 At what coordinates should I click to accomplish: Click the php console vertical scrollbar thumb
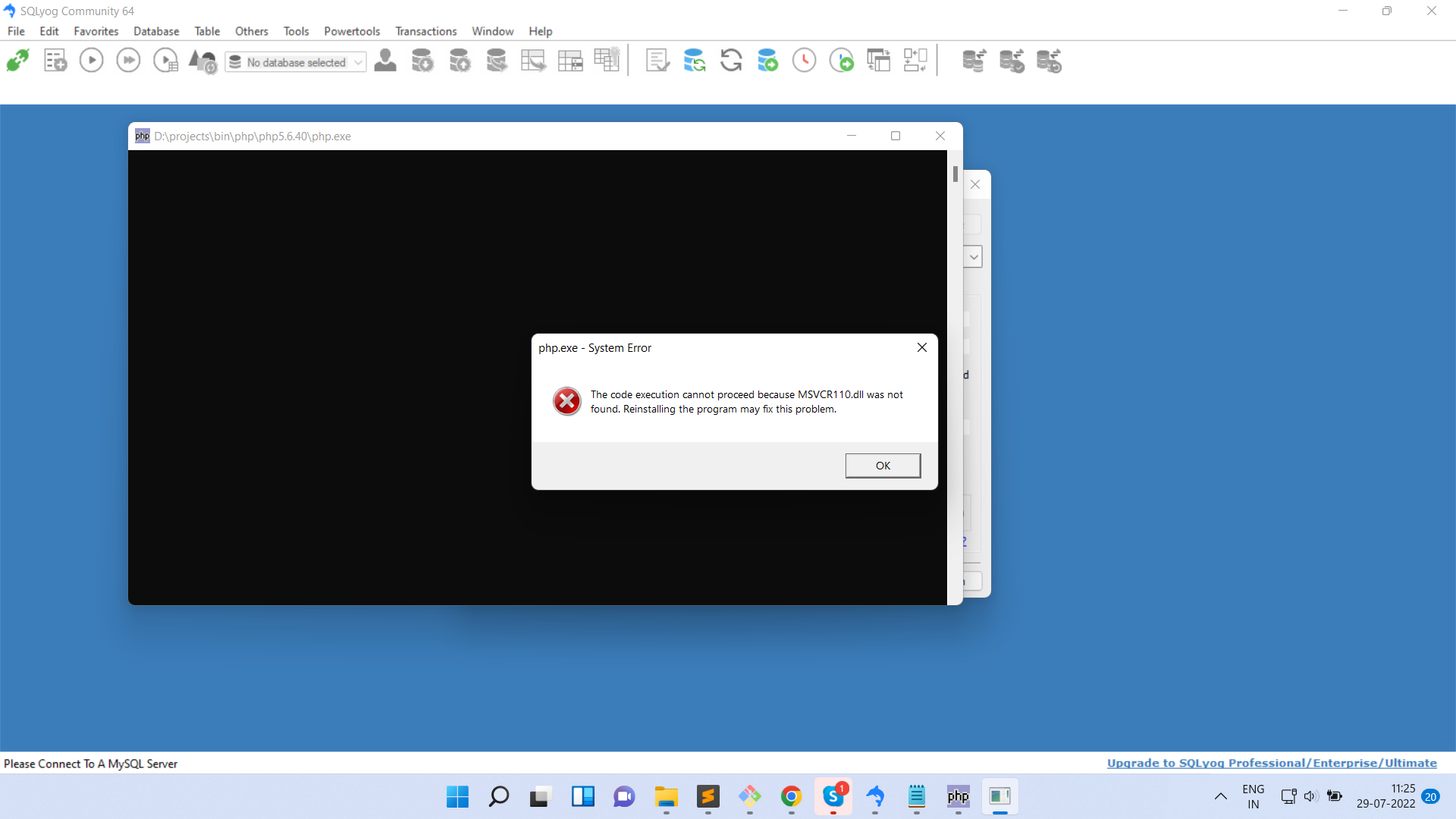(955, 174)
